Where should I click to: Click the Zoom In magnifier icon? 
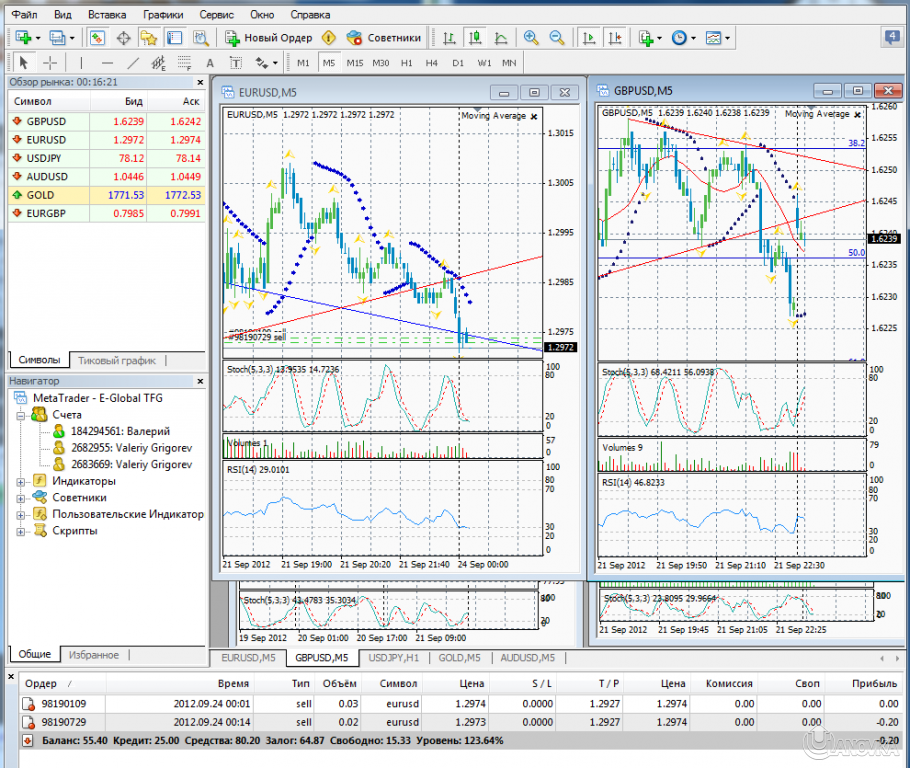click(531, 37)
